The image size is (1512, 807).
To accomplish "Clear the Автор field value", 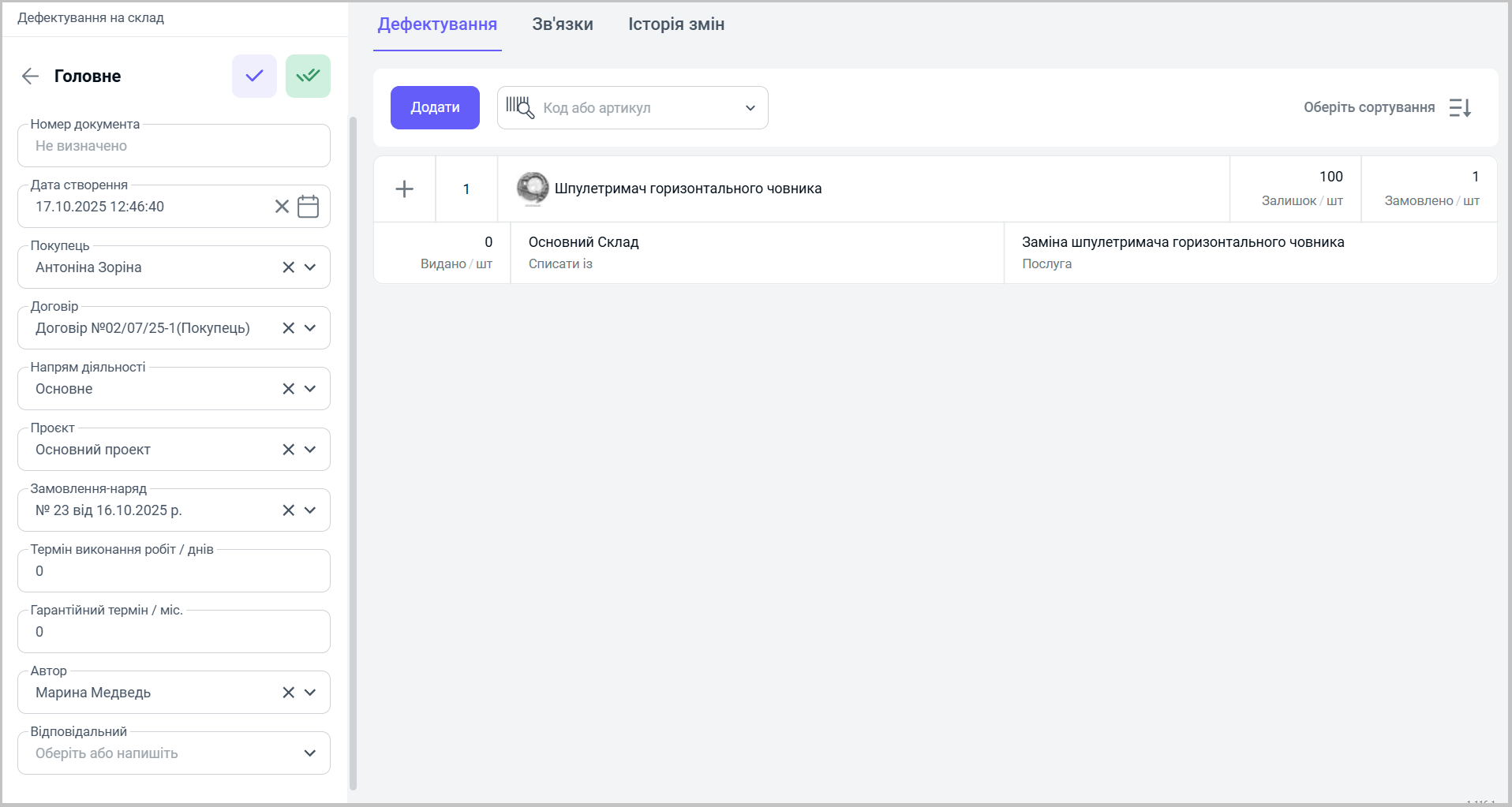I will [x=288, y=693].
